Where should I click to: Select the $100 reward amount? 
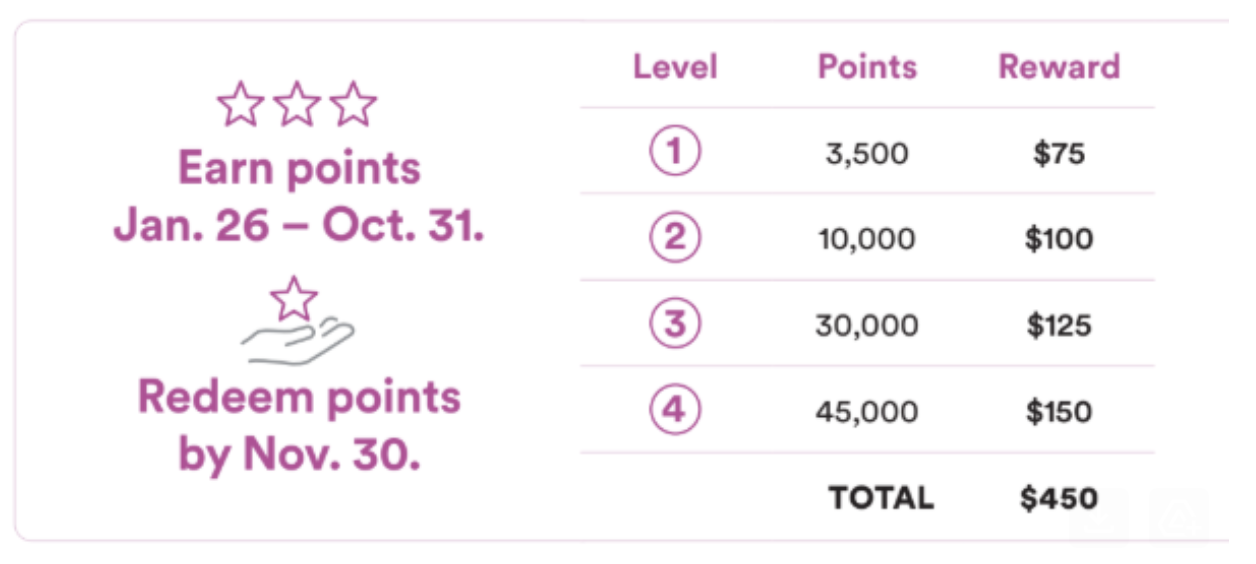[1059, 240]
